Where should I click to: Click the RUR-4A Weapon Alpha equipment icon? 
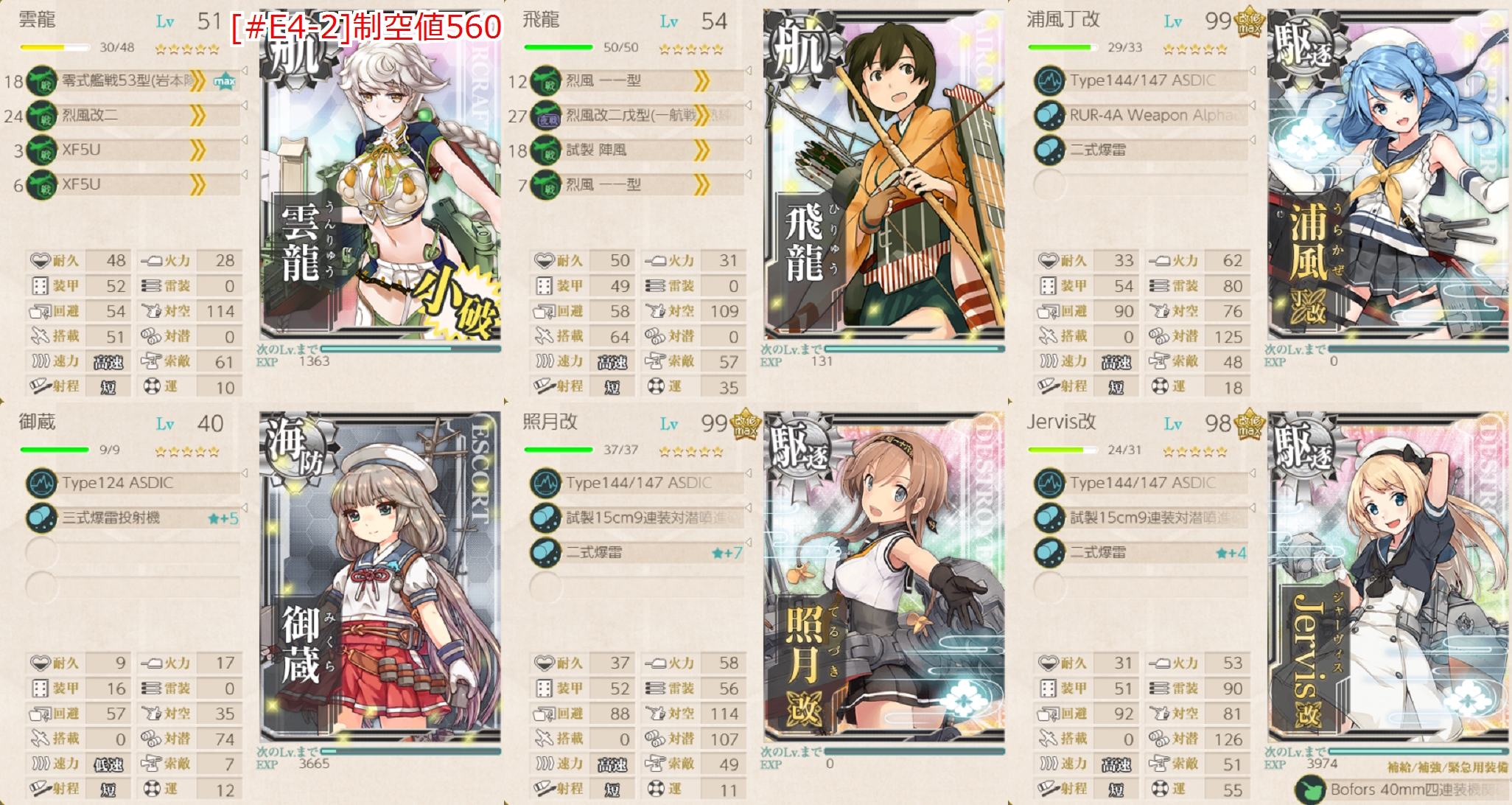point(1050,116)
